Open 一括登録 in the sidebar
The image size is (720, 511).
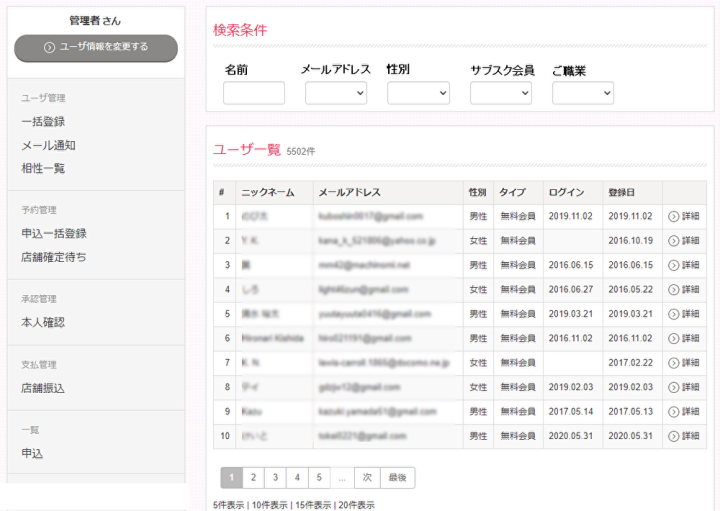point(43,122)
